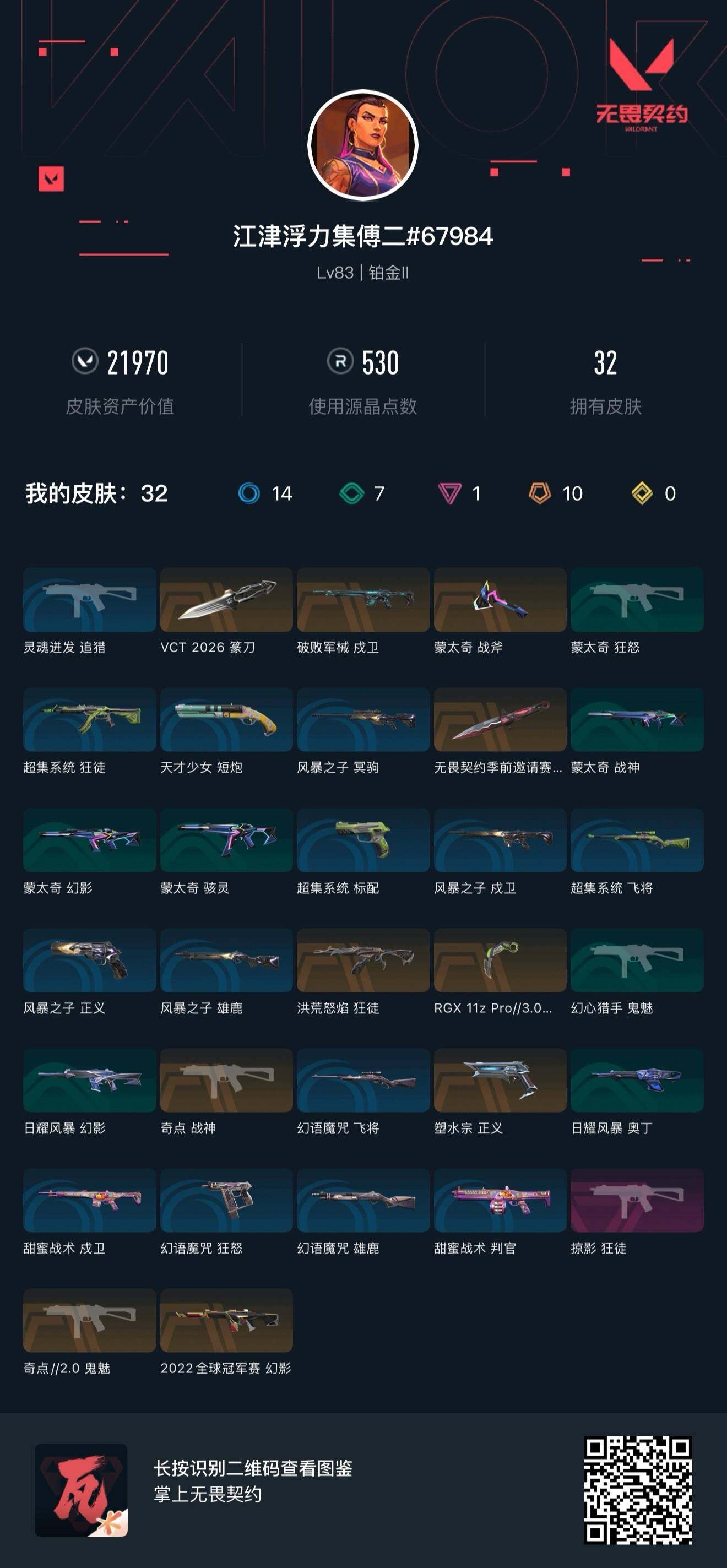
Task: Click the green deluxe-tier rarity icon
Action: [x=351, y=493]
